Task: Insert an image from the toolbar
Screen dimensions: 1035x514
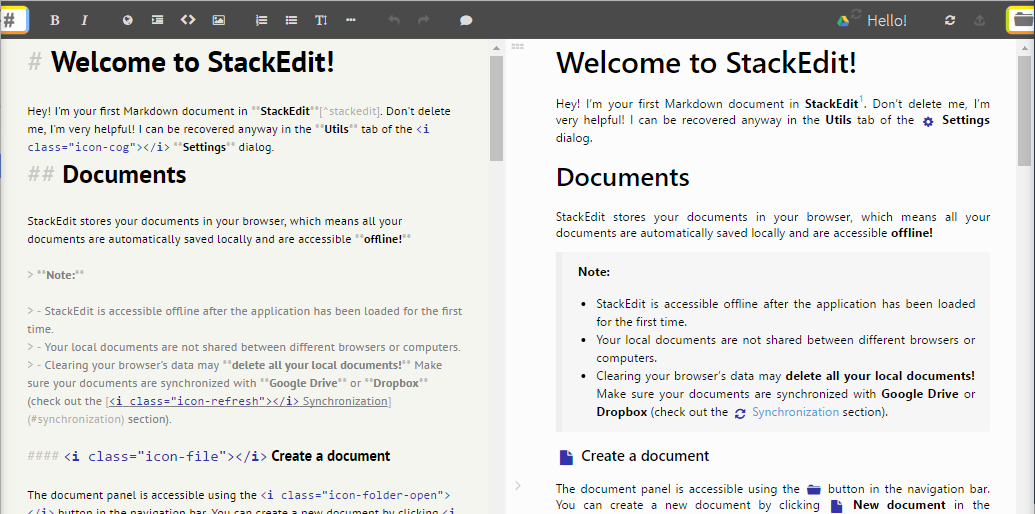Action: (x=218, y=20)
